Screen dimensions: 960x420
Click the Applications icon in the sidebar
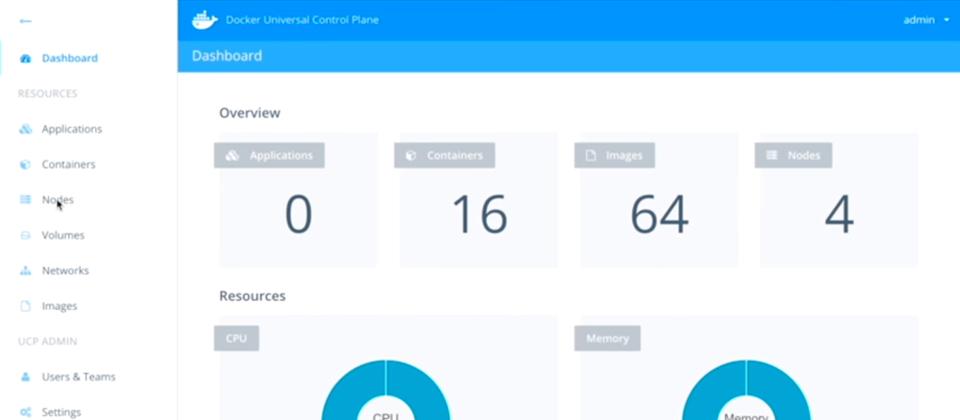(x=25, y=129)
